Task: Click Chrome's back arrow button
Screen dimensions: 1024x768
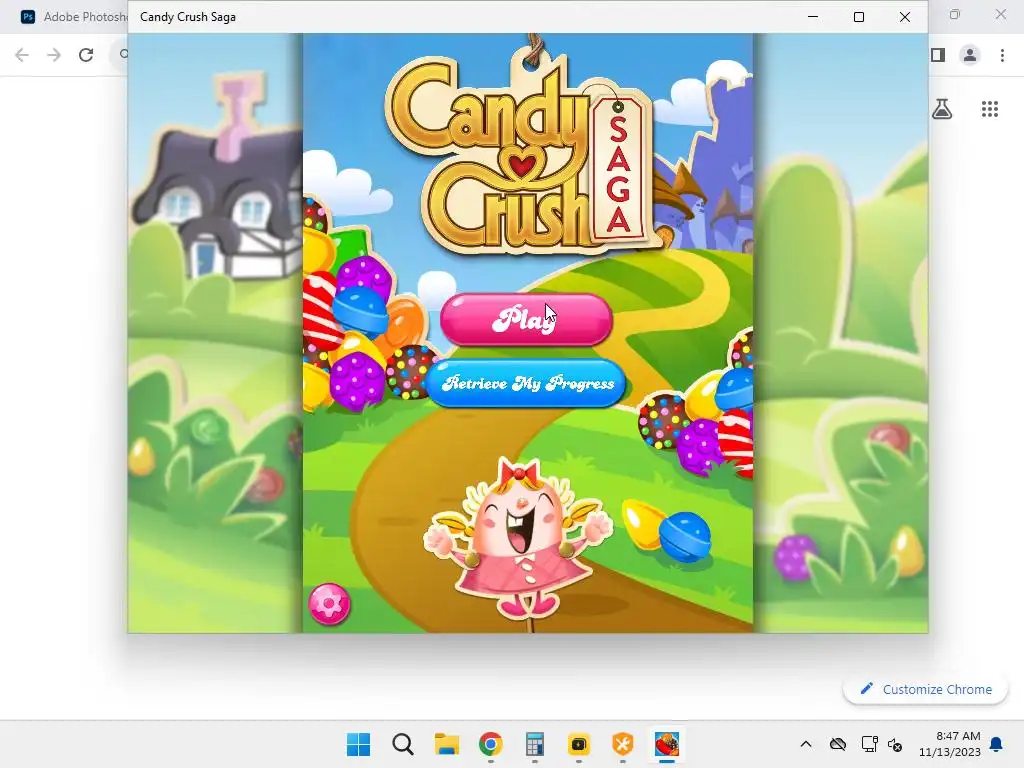Action: 22,55
